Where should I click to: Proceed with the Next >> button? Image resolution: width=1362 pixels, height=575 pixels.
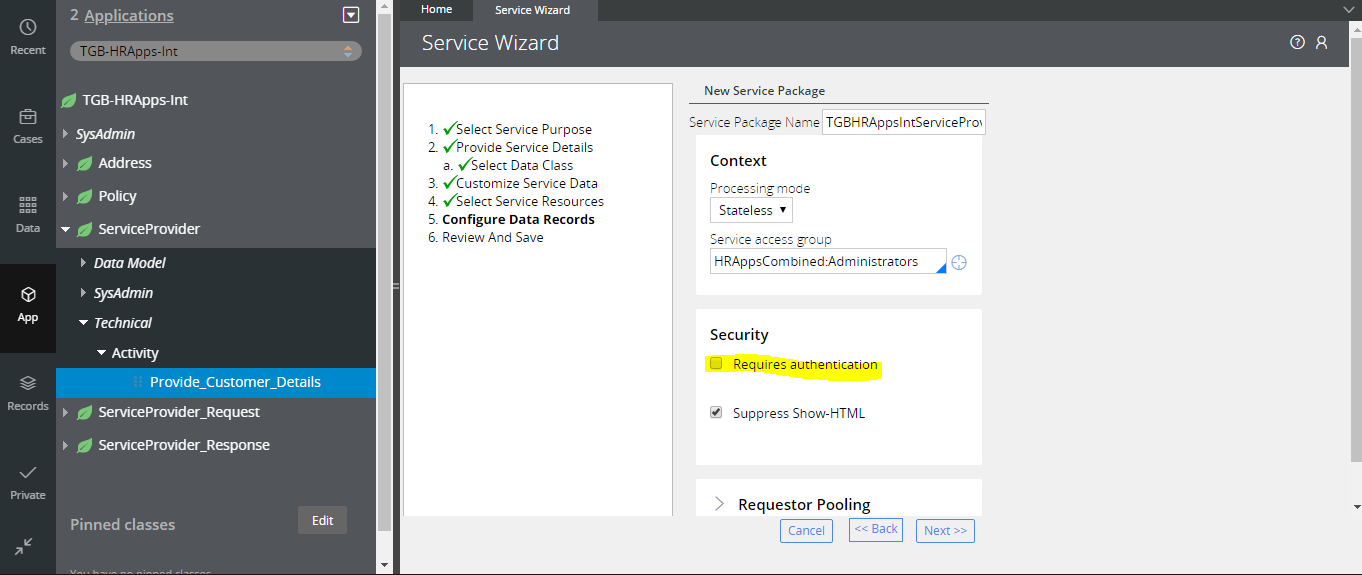coord(945,530)
